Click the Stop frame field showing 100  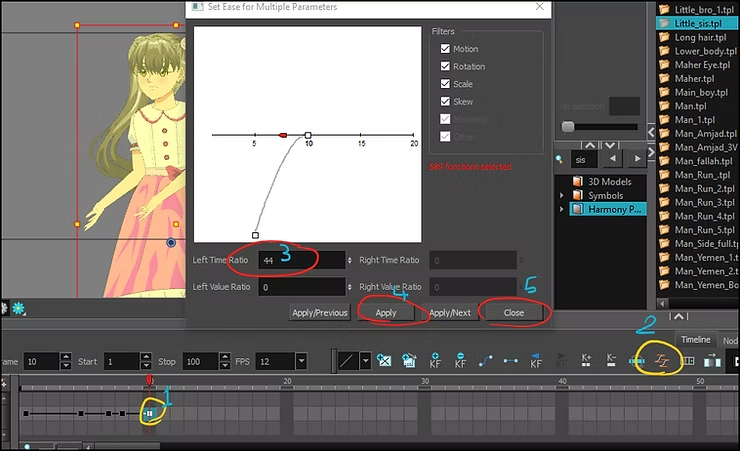click(x=201, y=361)
